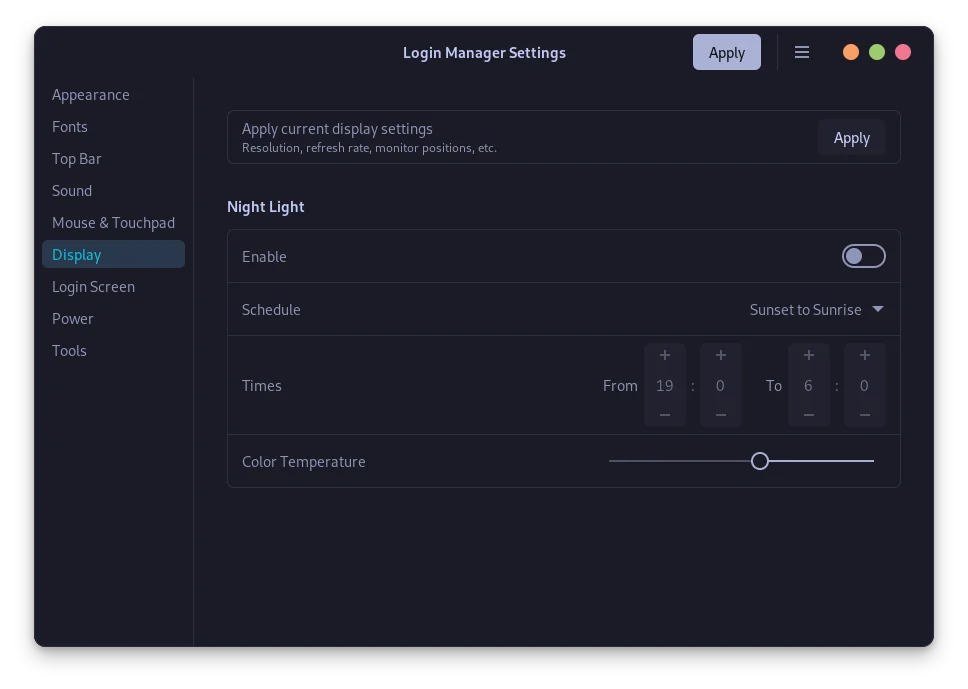Switch to the Tools section
Image resolution: width=968 pixels, height=689 pixels.
coord(69,350)
